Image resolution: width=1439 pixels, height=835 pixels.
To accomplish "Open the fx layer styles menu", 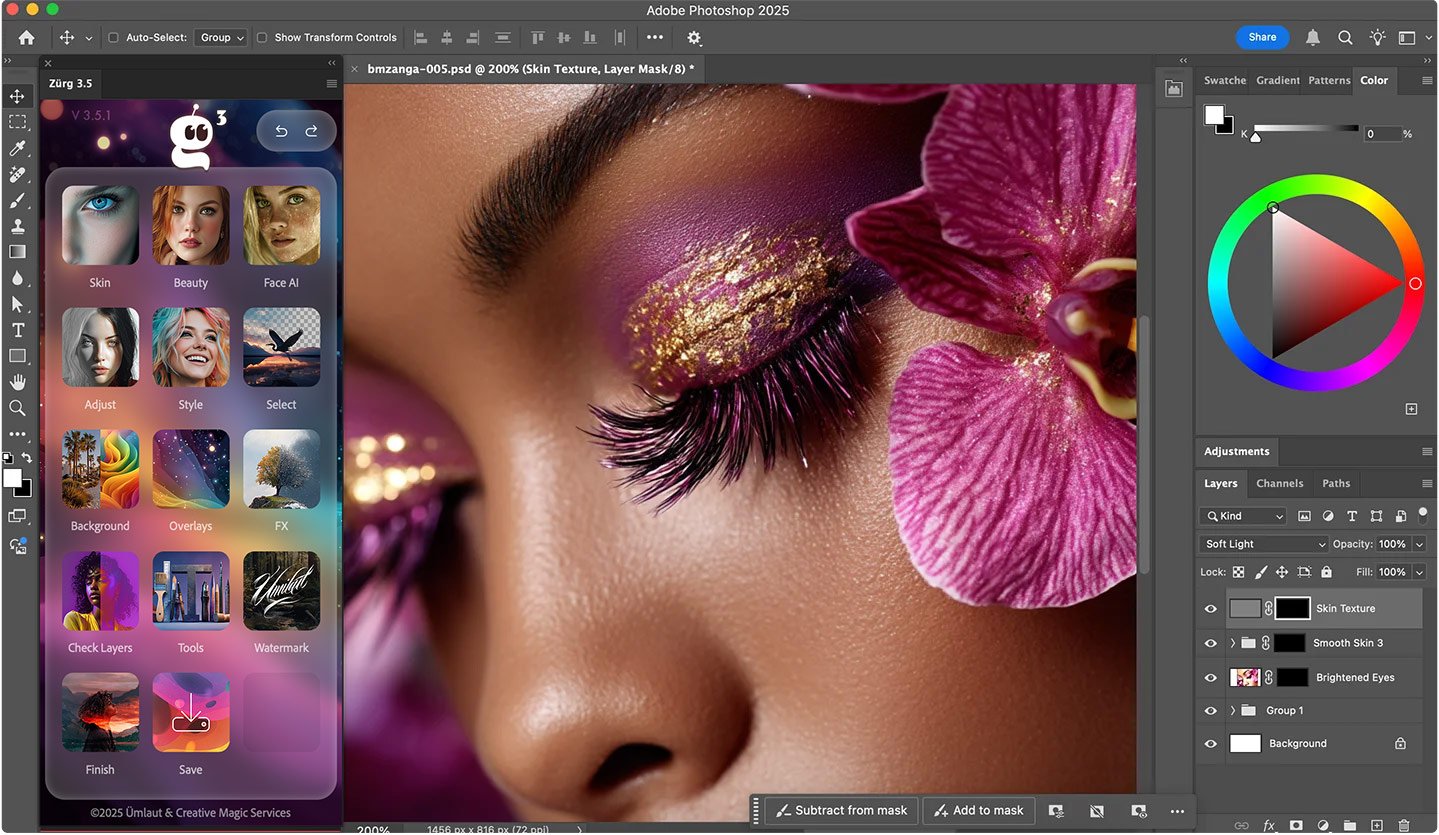I will 1268,824.
